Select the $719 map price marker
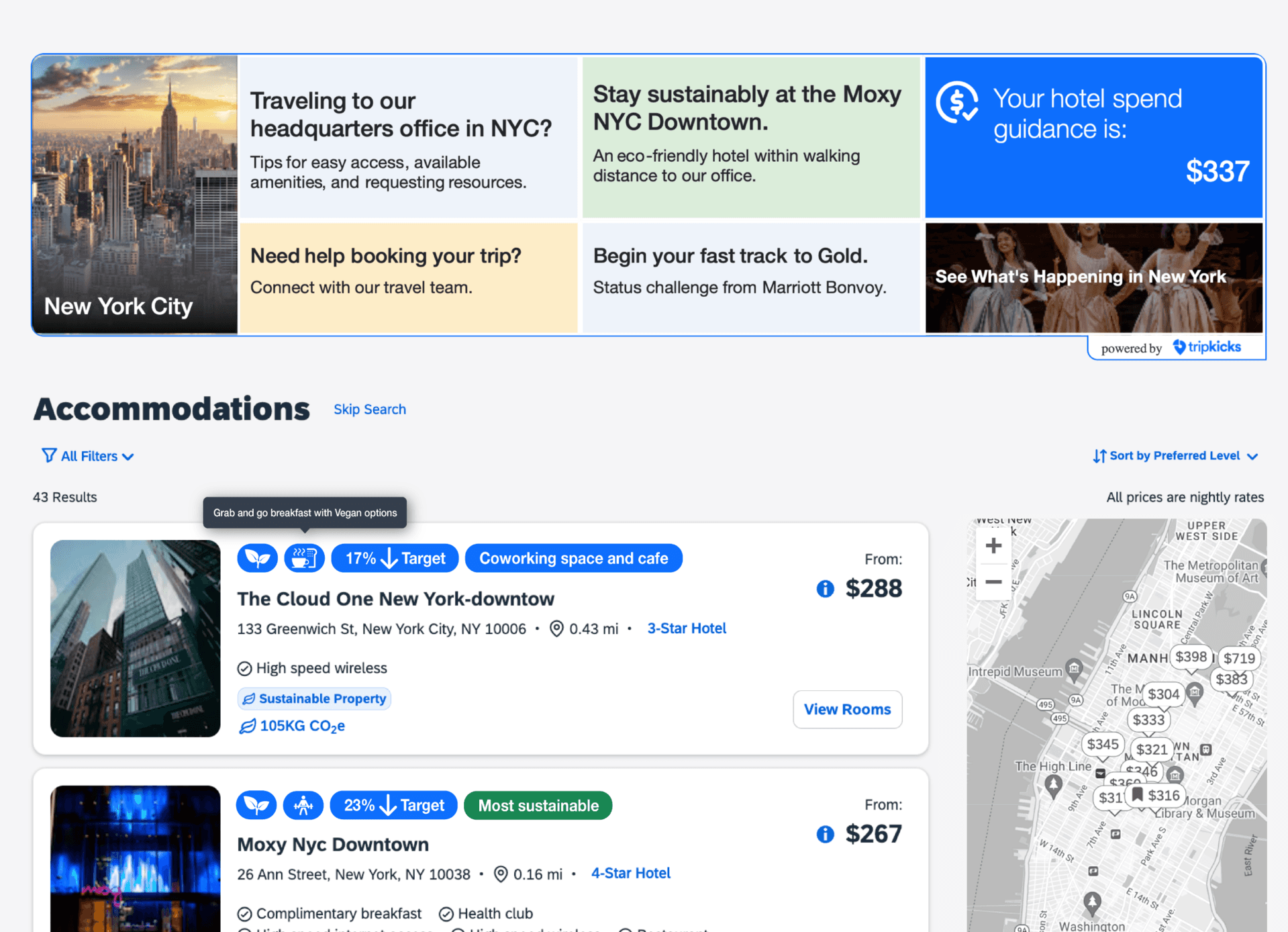Screen dimensions: 1288x932 click(1239, 658)
